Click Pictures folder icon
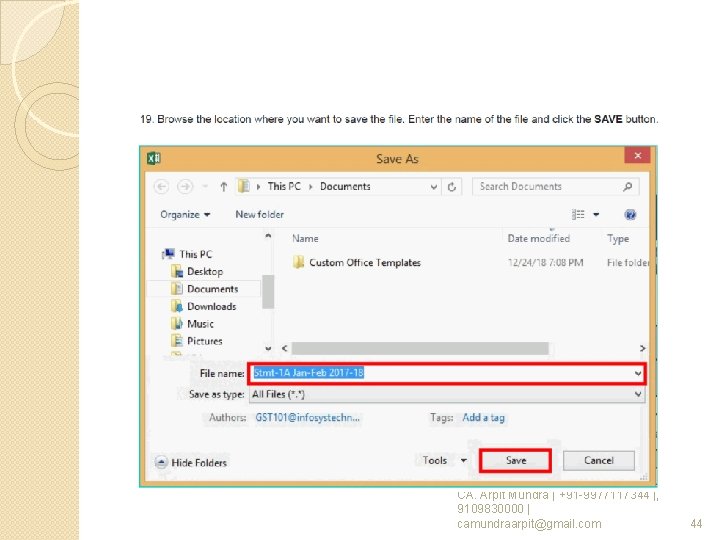720x540 pixels. point(177,341)
